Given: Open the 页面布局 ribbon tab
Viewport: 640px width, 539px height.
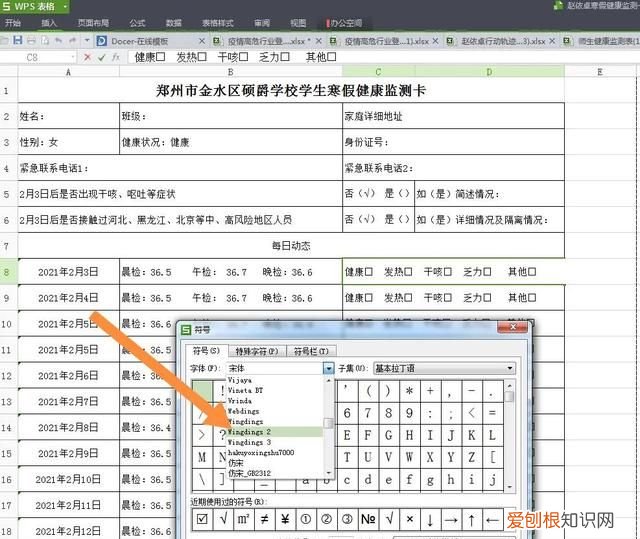Looking at the screenshot, I should [93, 23].
